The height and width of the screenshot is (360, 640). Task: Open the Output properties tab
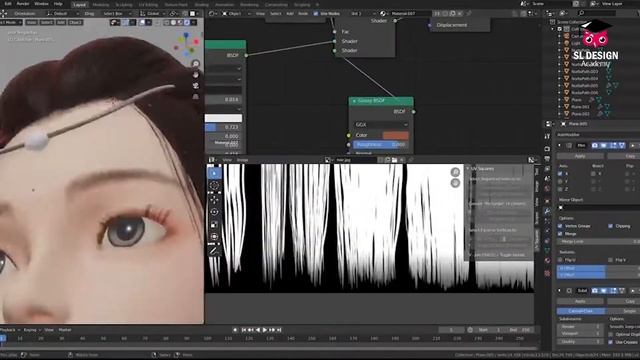[547, 159]
